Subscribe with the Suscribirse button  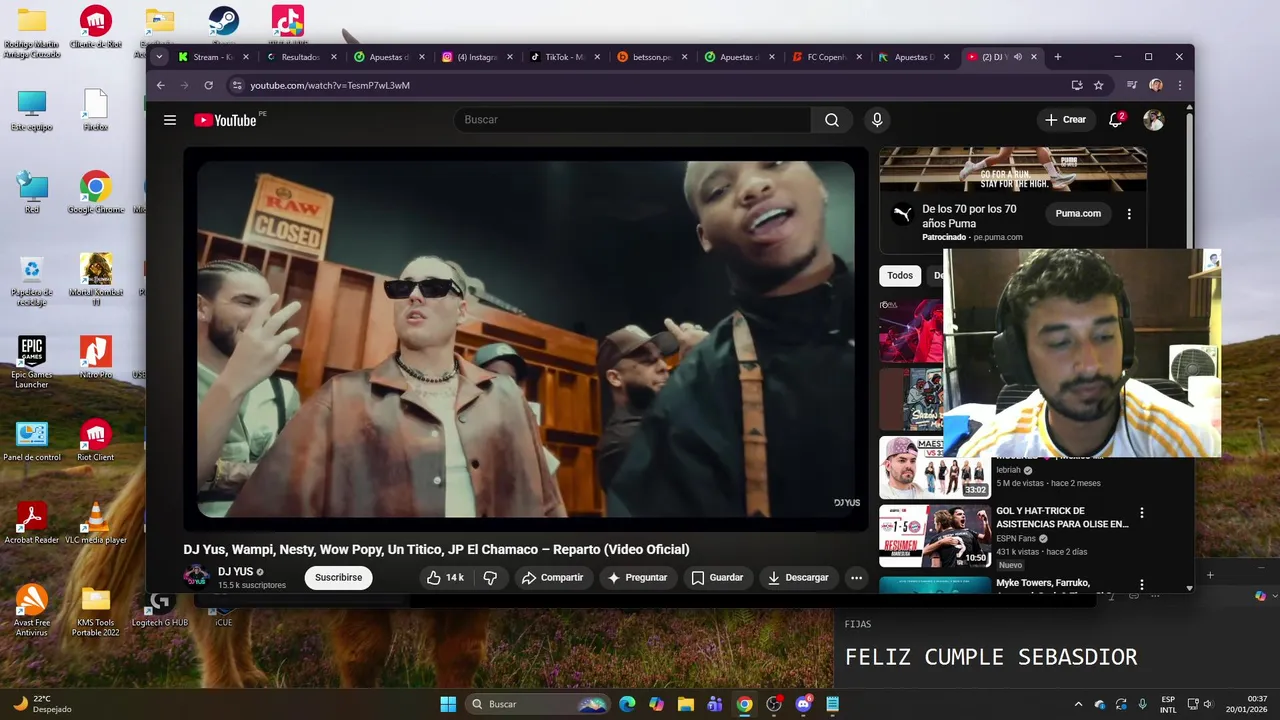339,577
